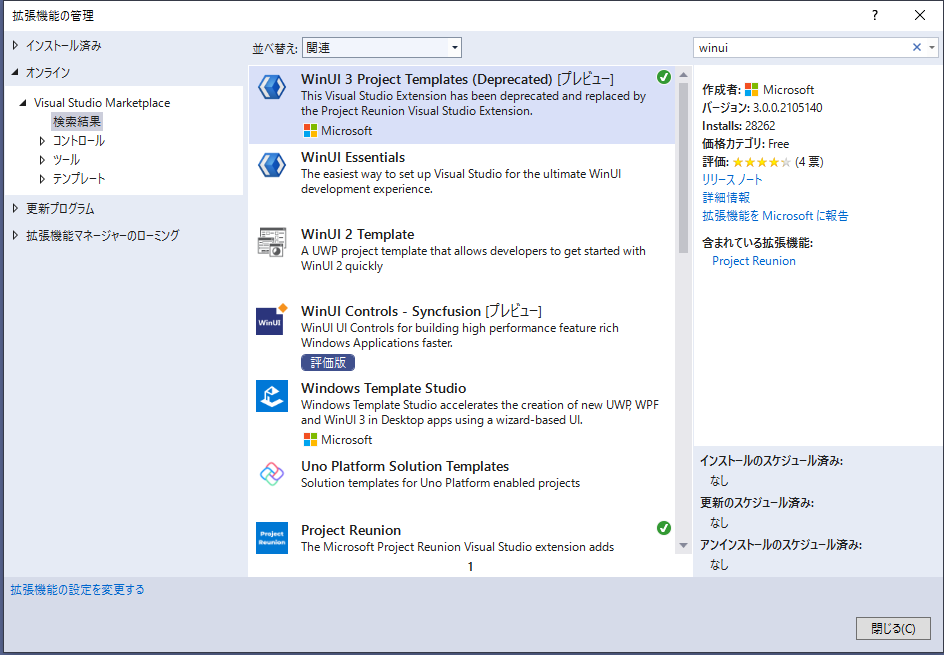The image size is (944, 655).
Task: Click the 閉じる(C) button
Action: pyautogui.click(x=893, y=629)
